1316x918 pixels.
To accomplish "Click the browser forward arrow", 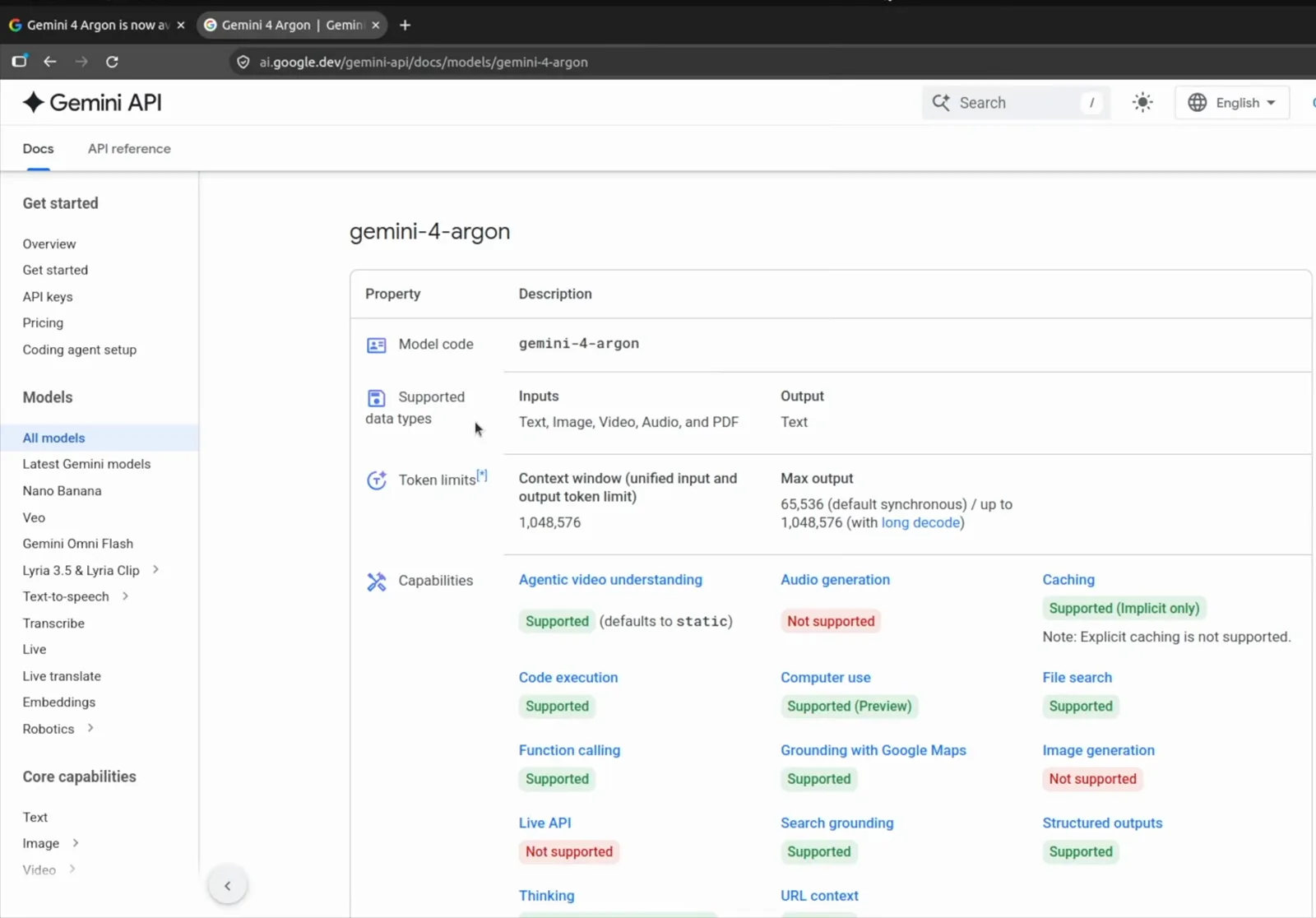I will (81, 62).
